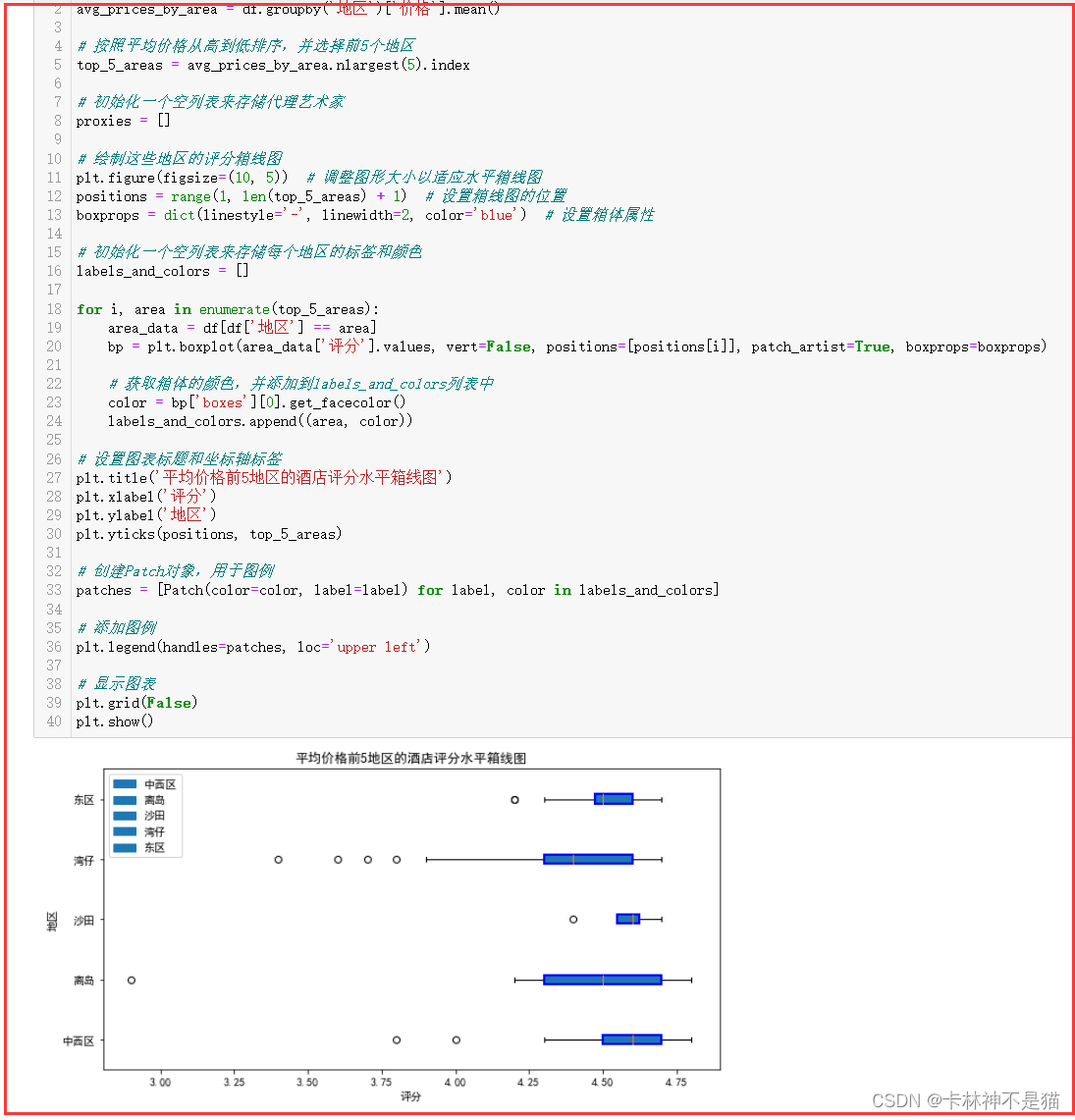This screenshot has height=1120, width=1075.
Task: Click the legend text entry 离岛
Action: click(x=154, y=800)
